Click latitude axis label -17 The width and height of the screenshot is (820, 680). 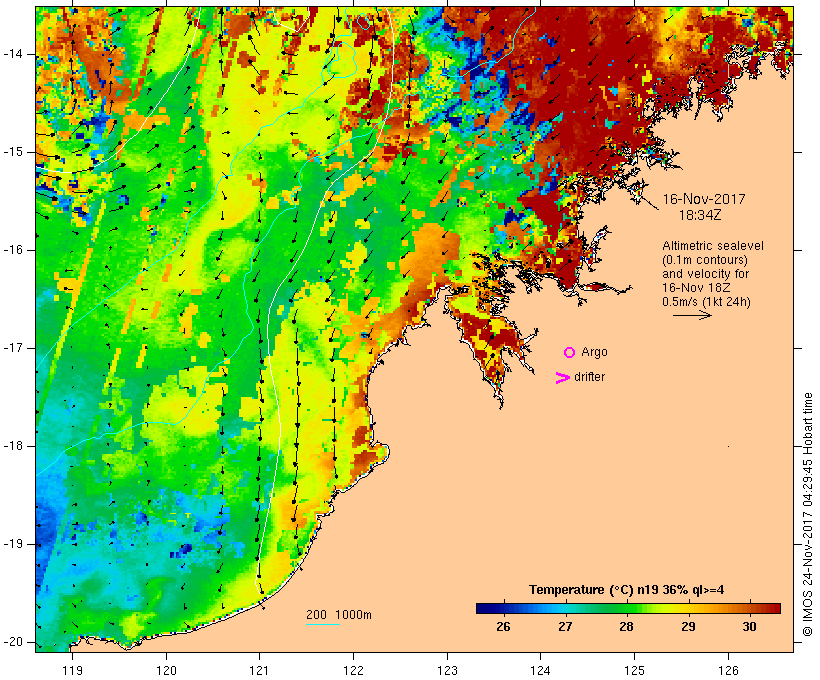pyautogui.click(x=13, y=348)
